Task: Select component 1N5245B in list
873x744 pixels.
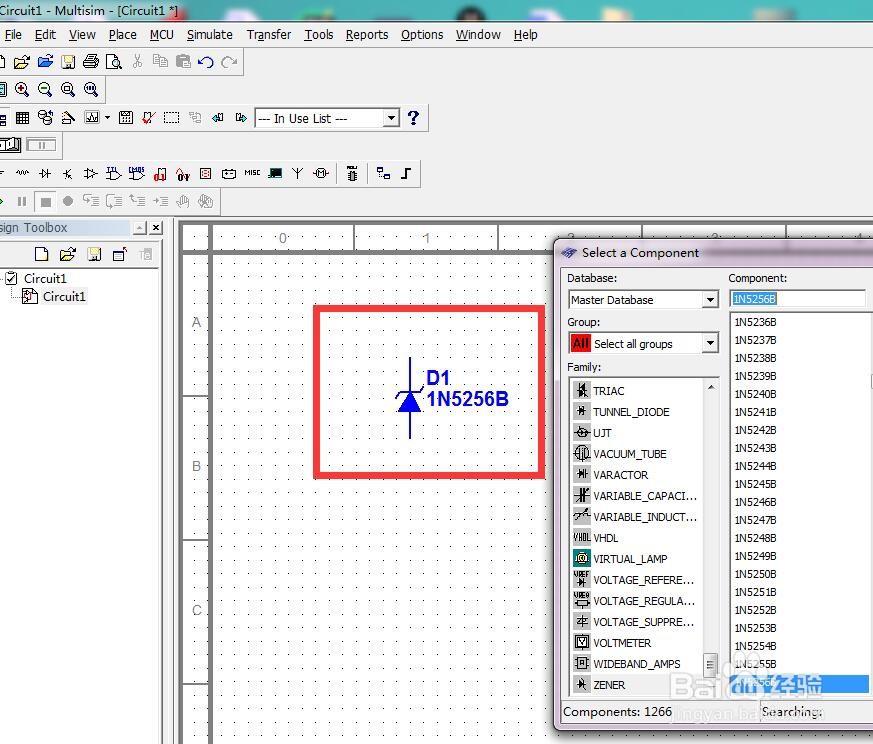Action: coord(756,484)
